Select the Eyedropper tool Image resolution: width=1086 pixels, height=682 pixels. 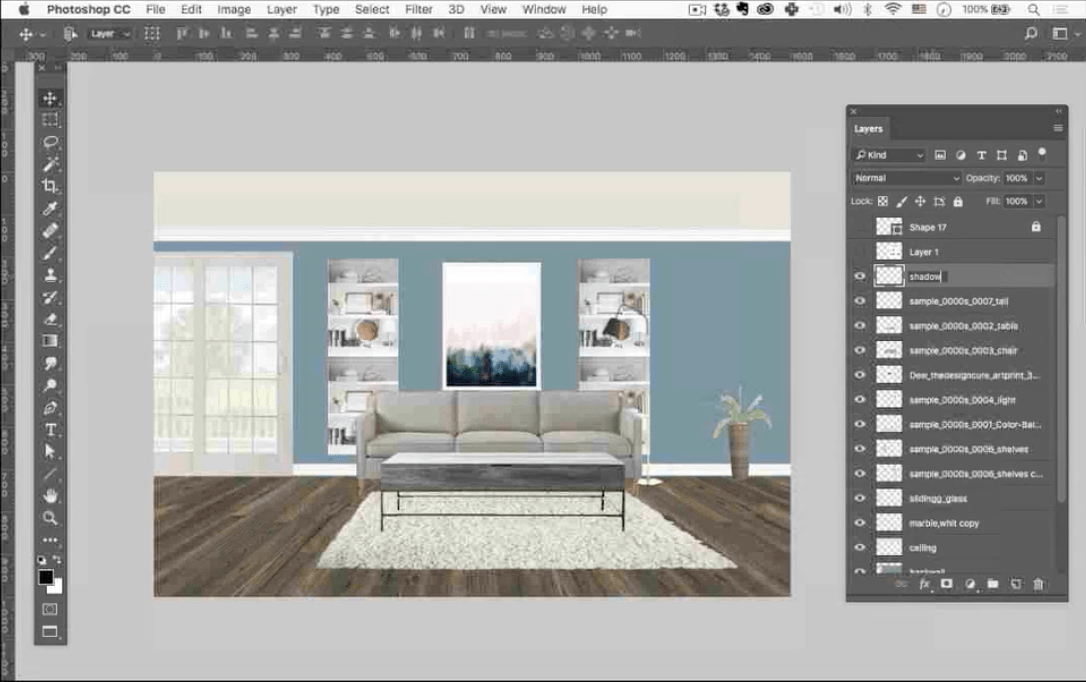(x=50, y=208)
